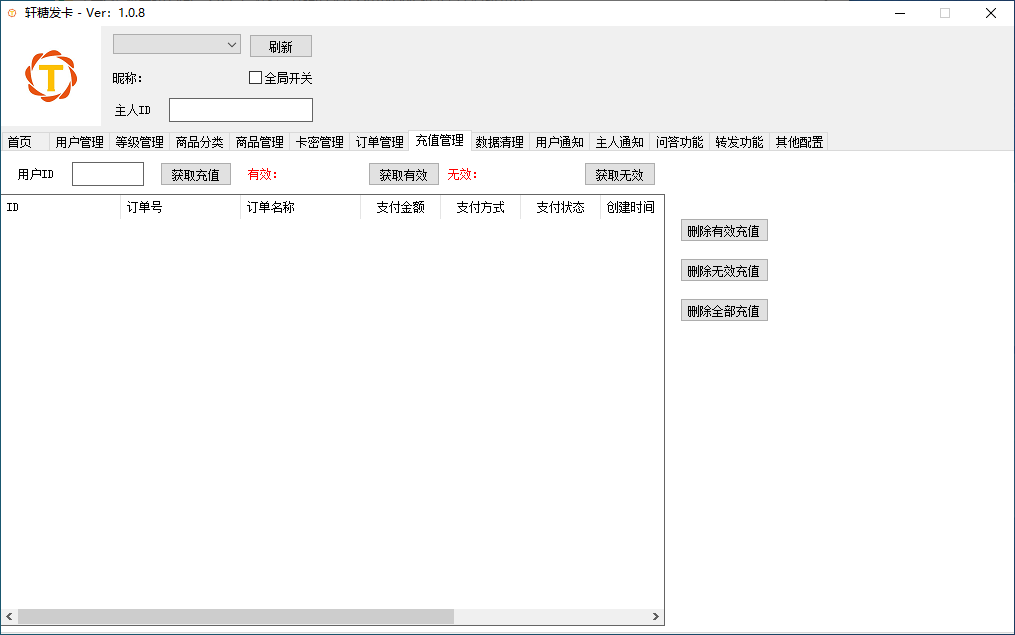The height and width of the screenshot is (635, 1015).
Task: Click the 获取有效 button
Action: [x=404, y=175]
